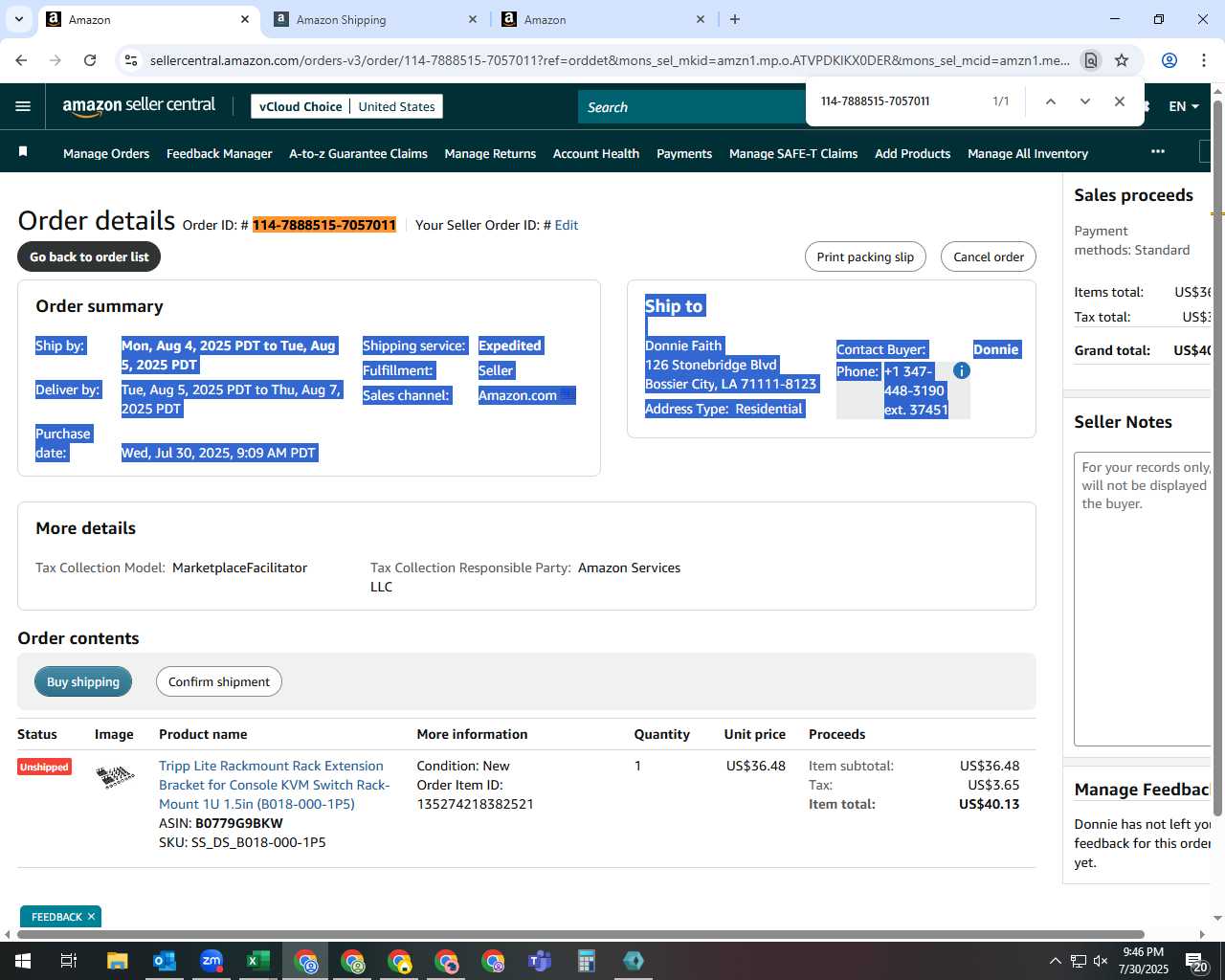The width and height of the screenshot is (1225, 980).
Task: Open the tab search dropdown arrow
Action: coord(19,19)
